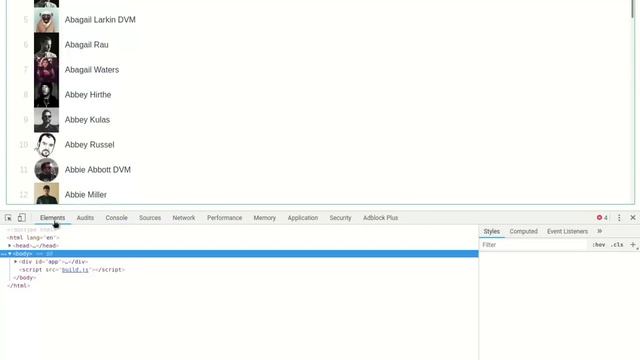Screen dimensions: 640x360
Task: Click the red error count indicator
Action: [x=602, y=218]
